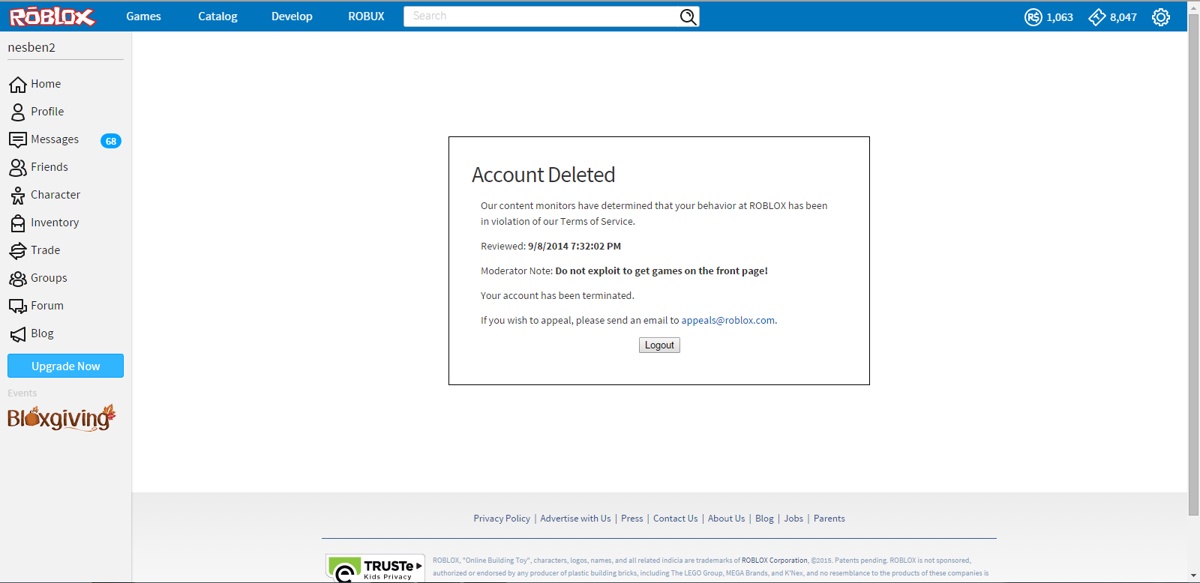Click the Inventory backpack icon

pos(17,223)
